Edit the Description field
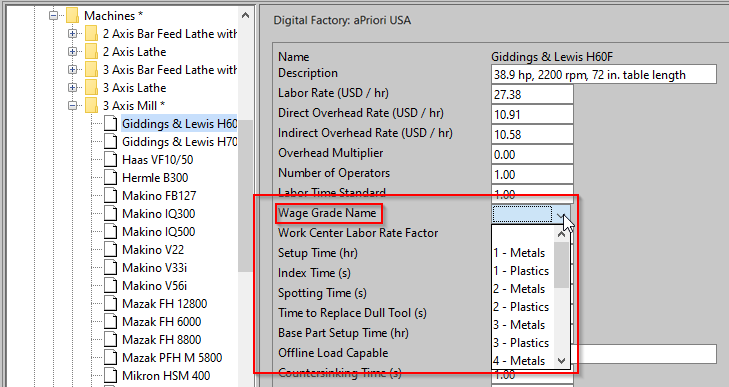This screenshot has height=387, width=729. (603, 74)
